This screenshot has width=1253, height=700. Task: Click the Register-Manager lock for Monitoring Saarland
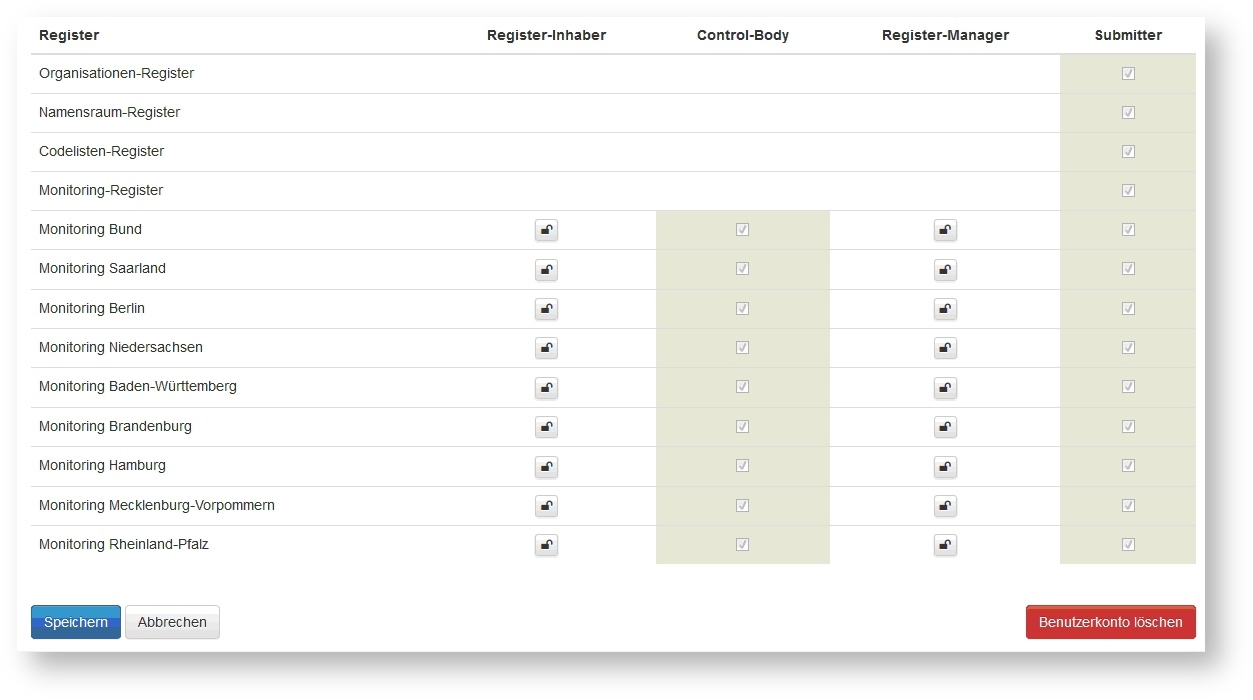pyautogui.click(x=945, y=269)
